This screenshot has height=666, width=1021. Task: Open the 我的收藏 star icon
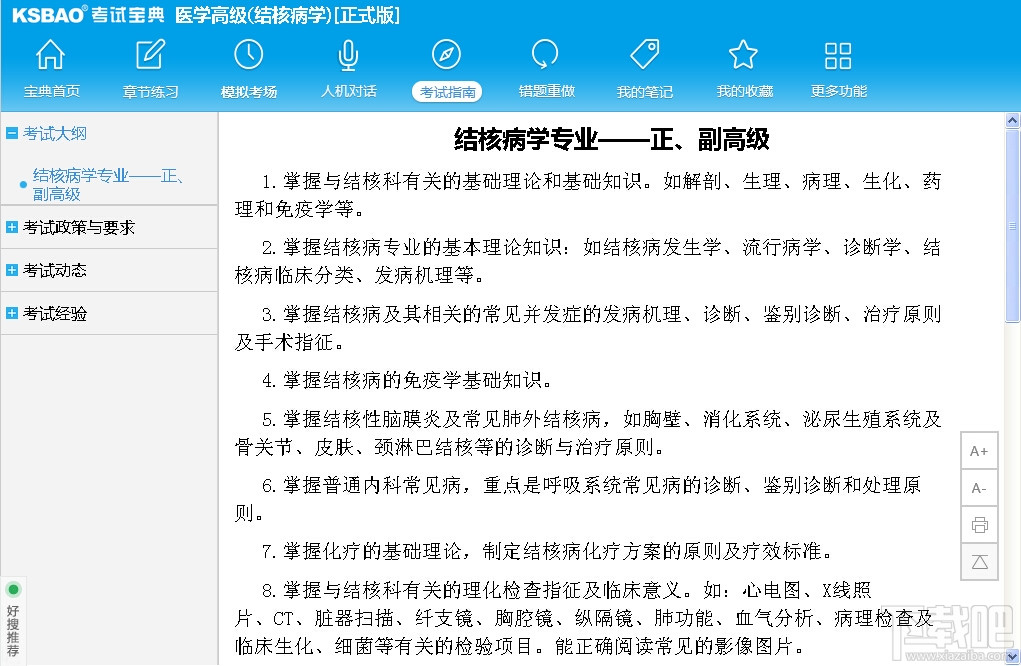tap(743, 54)
